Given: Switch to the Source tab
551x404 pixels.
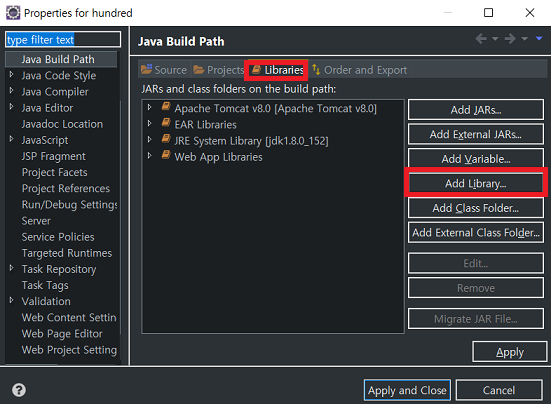Looking at the screenshot, I should point(164,70).
